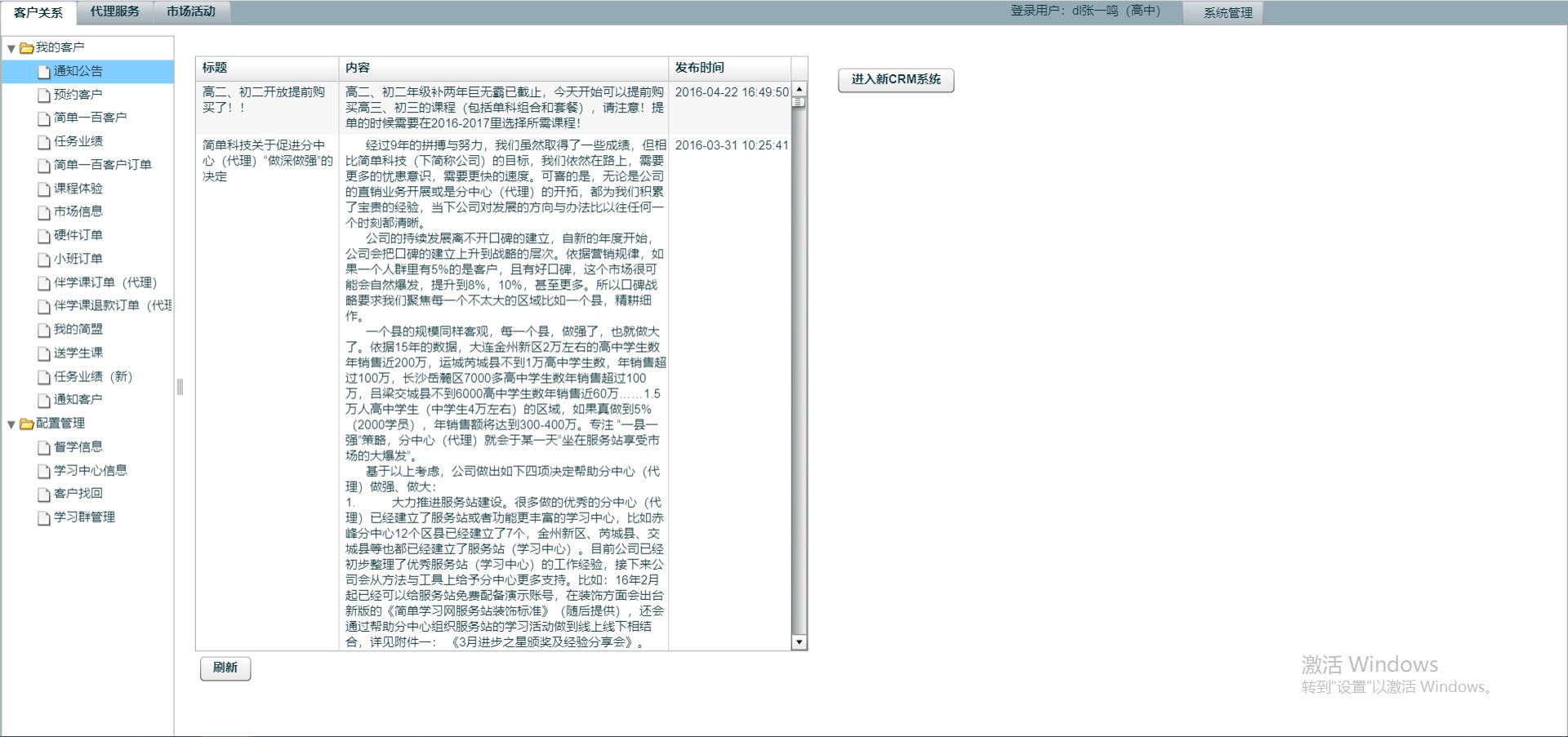Image resolution: width=1568 pixels, height=737 pixels.
Task: Click the page icon next to 任务业绩
Action: 44,142
